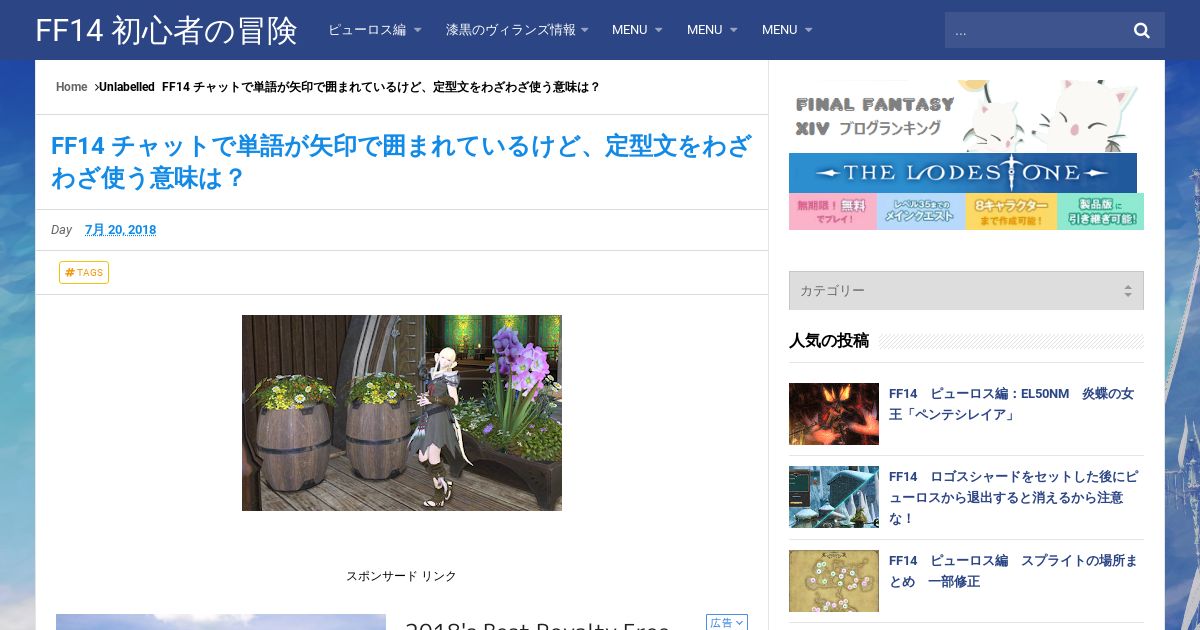Click the FF14 初心者の冒険 site title

coord(166,31)
